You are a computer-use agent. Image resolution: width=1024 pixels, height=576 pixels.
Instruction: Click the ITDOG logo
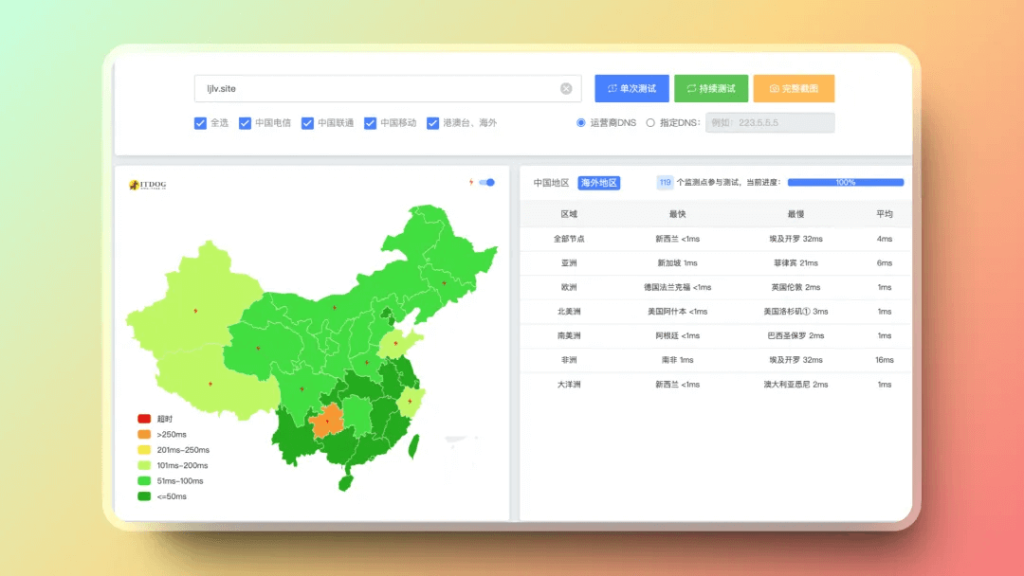pyautogui.click(x=152, y=185)
